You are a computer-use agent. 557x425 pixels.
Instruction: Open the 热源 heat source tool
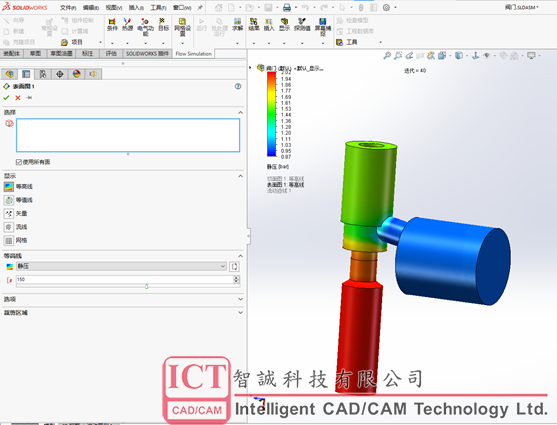(x=127, y=25)
